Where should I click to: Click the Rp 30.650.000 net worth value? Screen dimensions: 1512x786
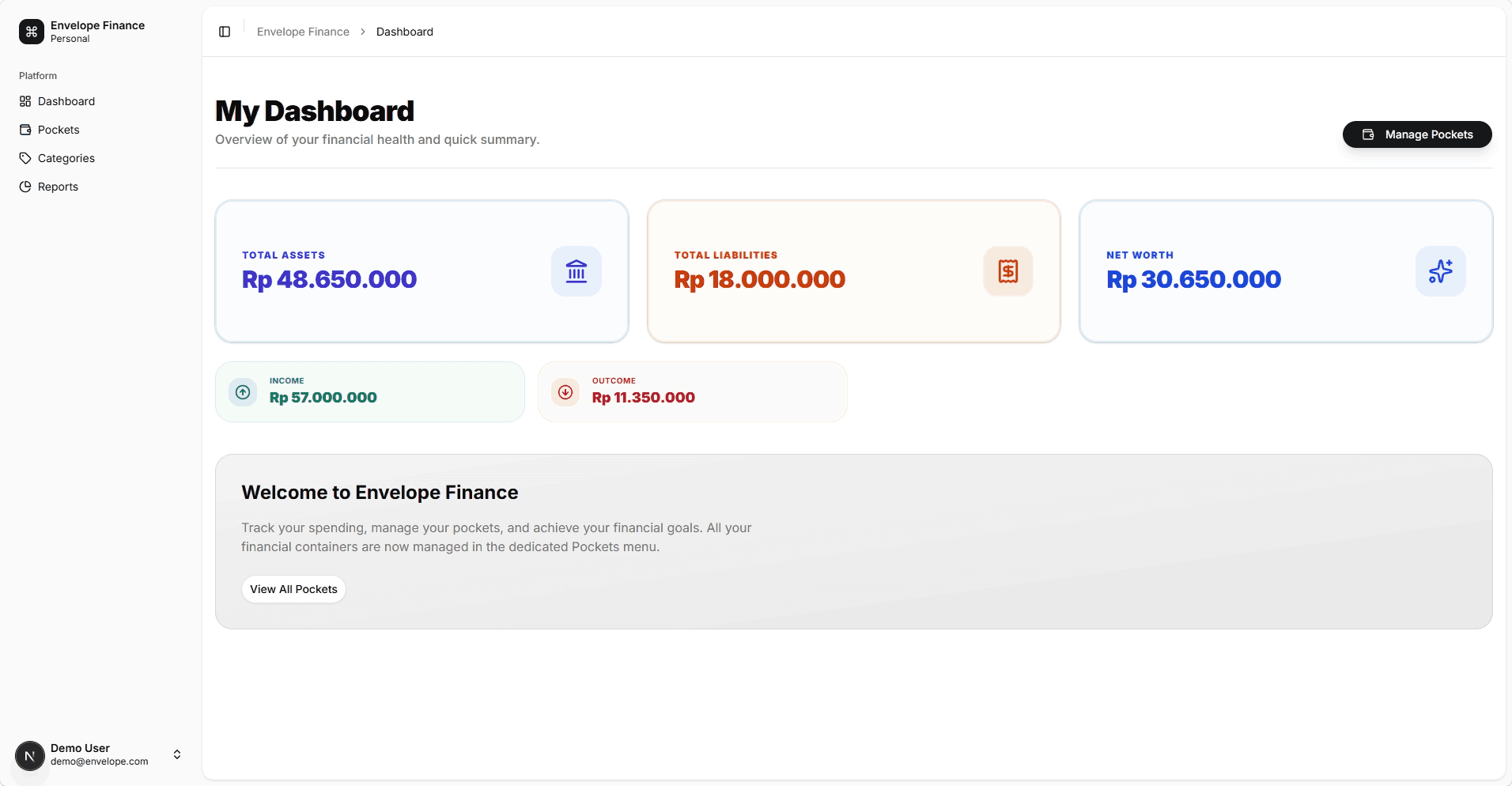click(x=1194, y=279)
